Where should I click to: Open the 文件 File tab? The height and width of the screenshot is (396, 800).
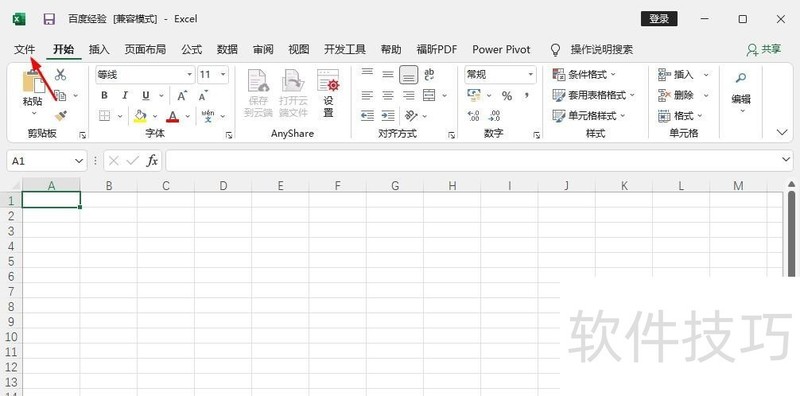(24, 50)
